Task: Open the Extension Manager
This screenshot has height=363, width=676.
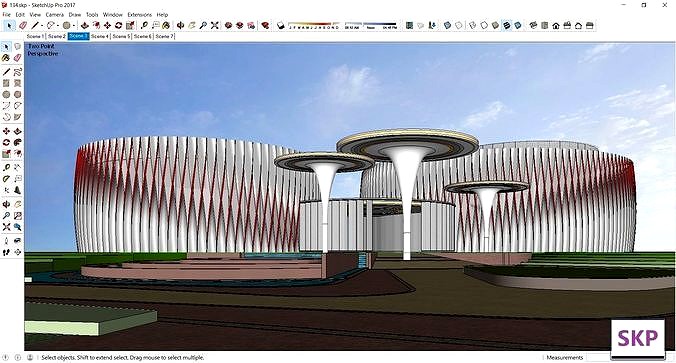Action: coord(265,25)
